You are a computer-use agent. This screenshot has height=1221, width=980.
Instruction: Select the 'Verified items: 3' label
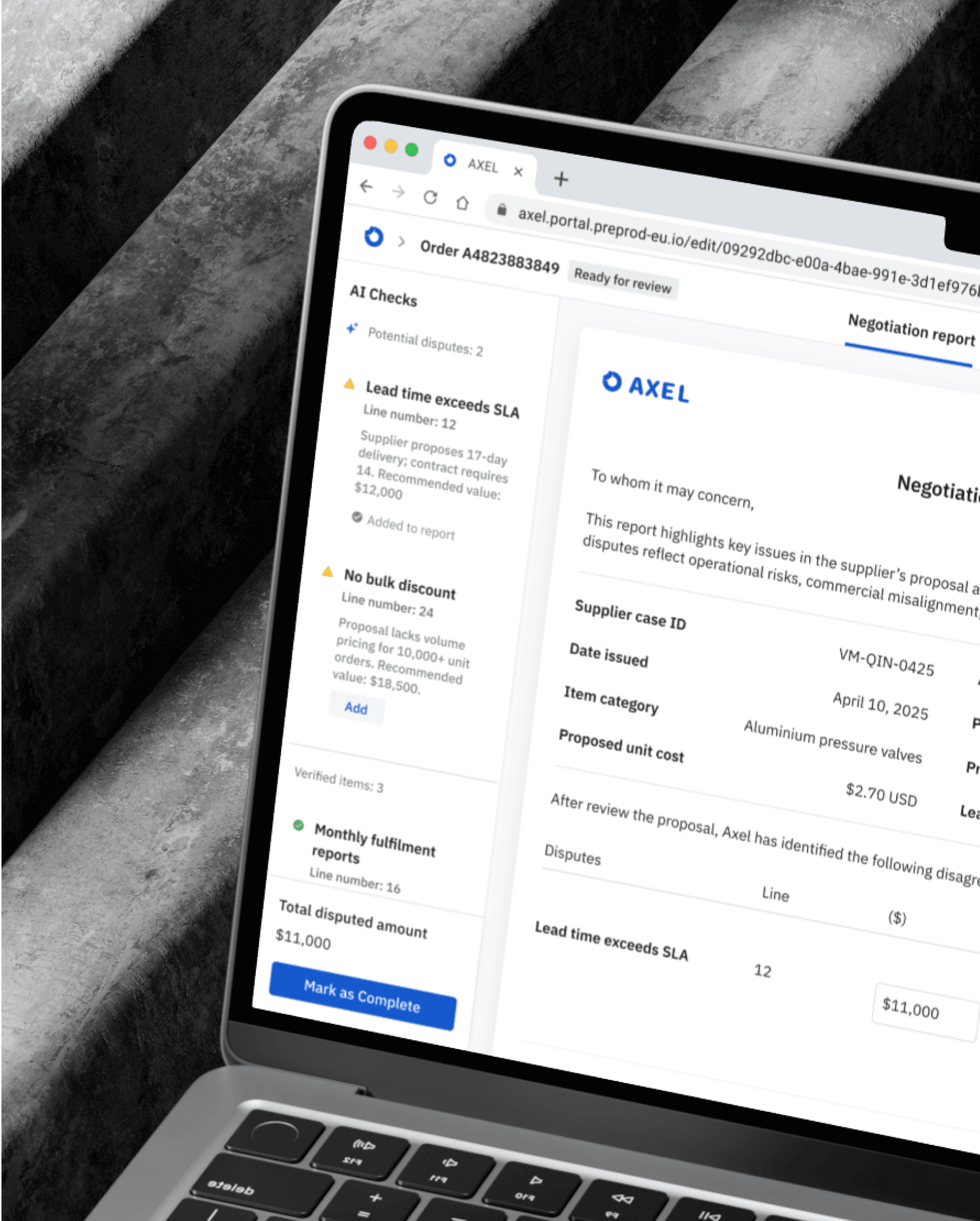(339, 780)
